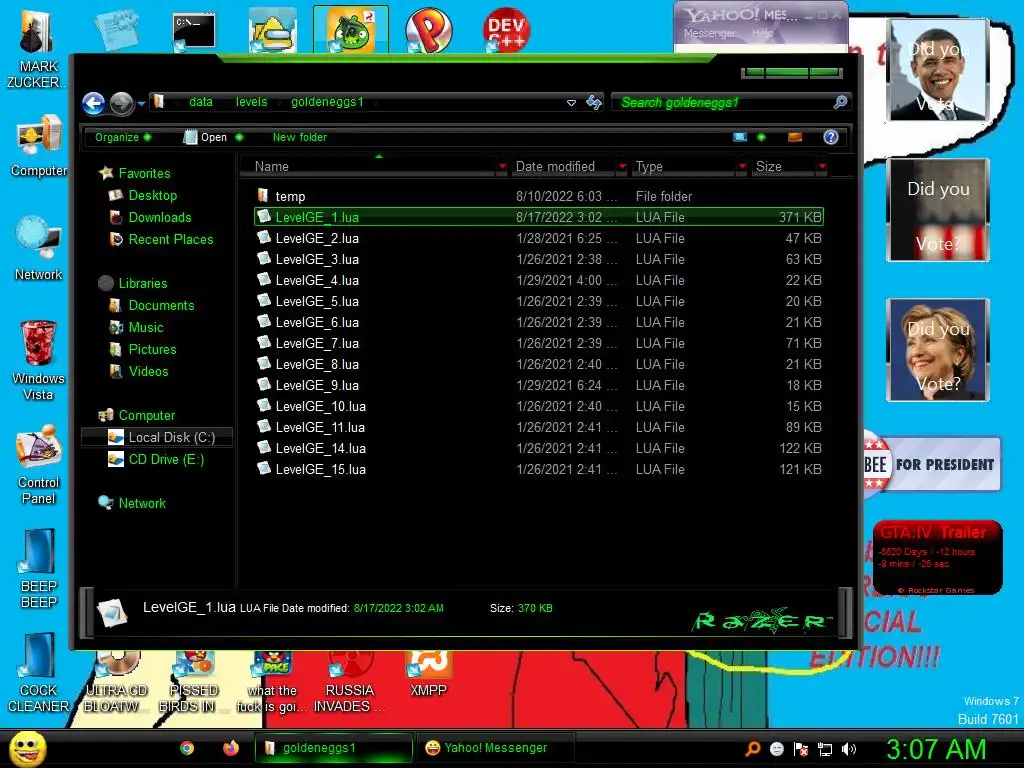Open Downloads in the navigation pane
Screen dimensions: 1024x768
[159, 217]
